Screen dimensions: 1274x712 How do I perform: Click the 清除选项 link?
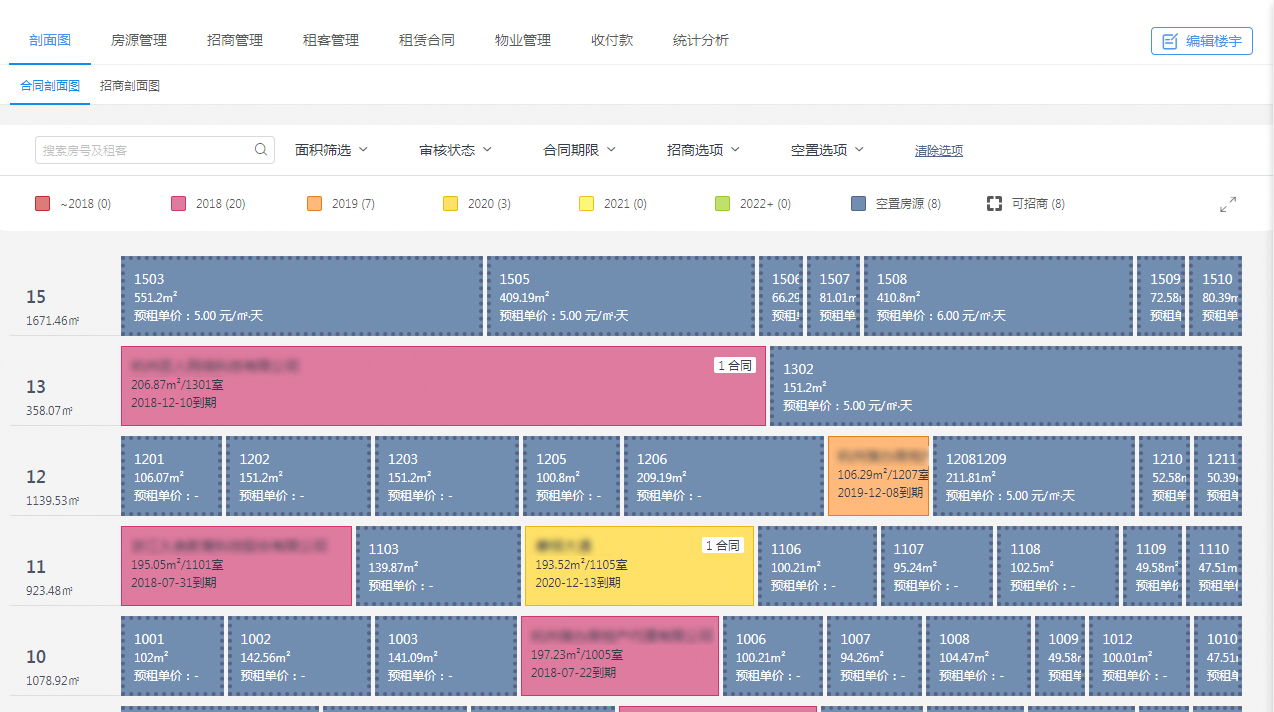[x=938, y=151]
